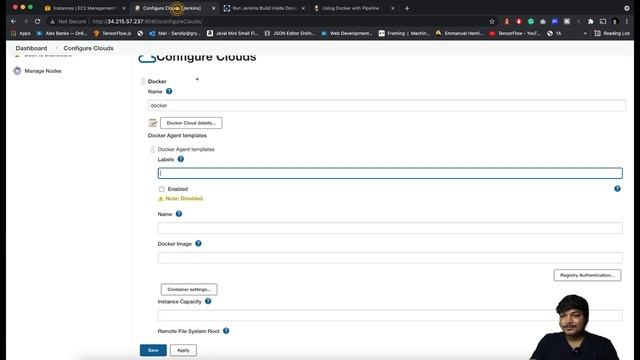Open help icon beside Enabled row
The image size is (640, 360).
pyautogui.click(x=617, y=189)
